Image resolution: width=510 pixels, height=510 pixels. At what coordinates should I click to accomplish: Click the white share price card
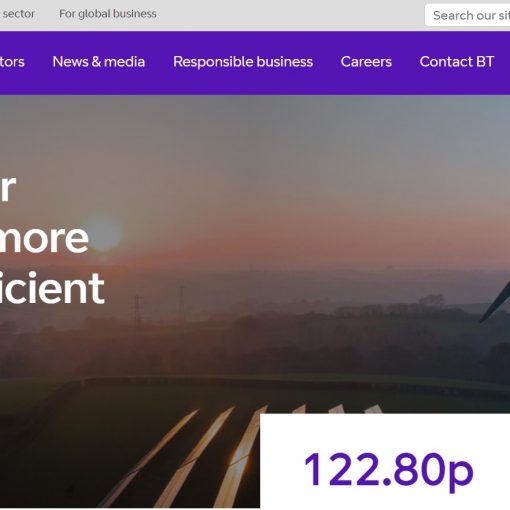(385, 461)
